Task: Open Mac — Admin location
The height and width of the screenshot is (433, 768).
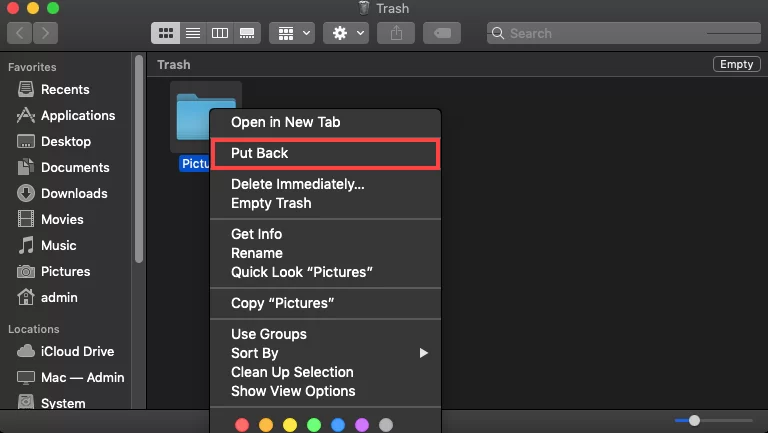Action: point(70,377)
